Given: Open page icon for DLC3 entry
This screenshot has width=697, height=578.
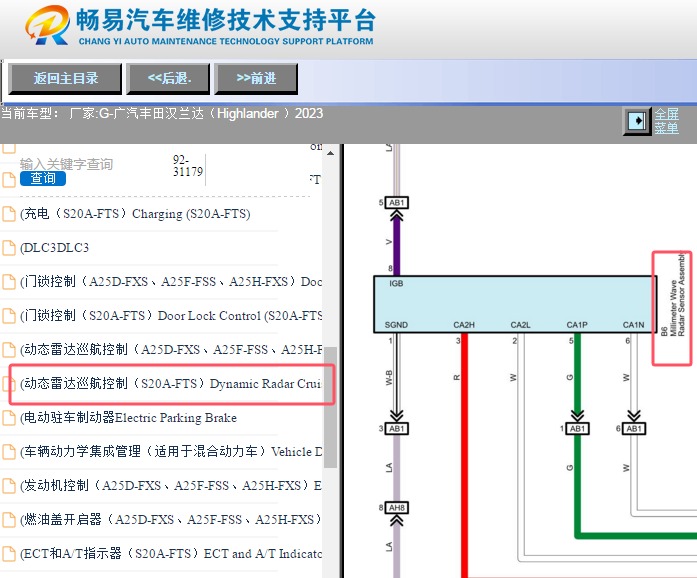Looking at the screenshot, I should [x=8, y=248].
